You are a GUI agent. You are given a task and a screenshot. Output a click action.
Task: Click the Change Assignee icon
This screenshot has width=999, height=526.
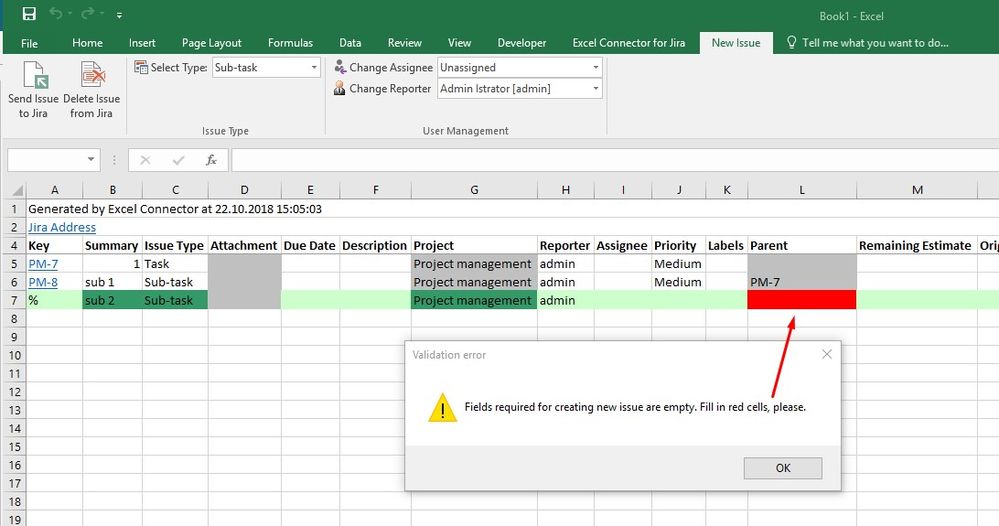[x=340, y=67]
